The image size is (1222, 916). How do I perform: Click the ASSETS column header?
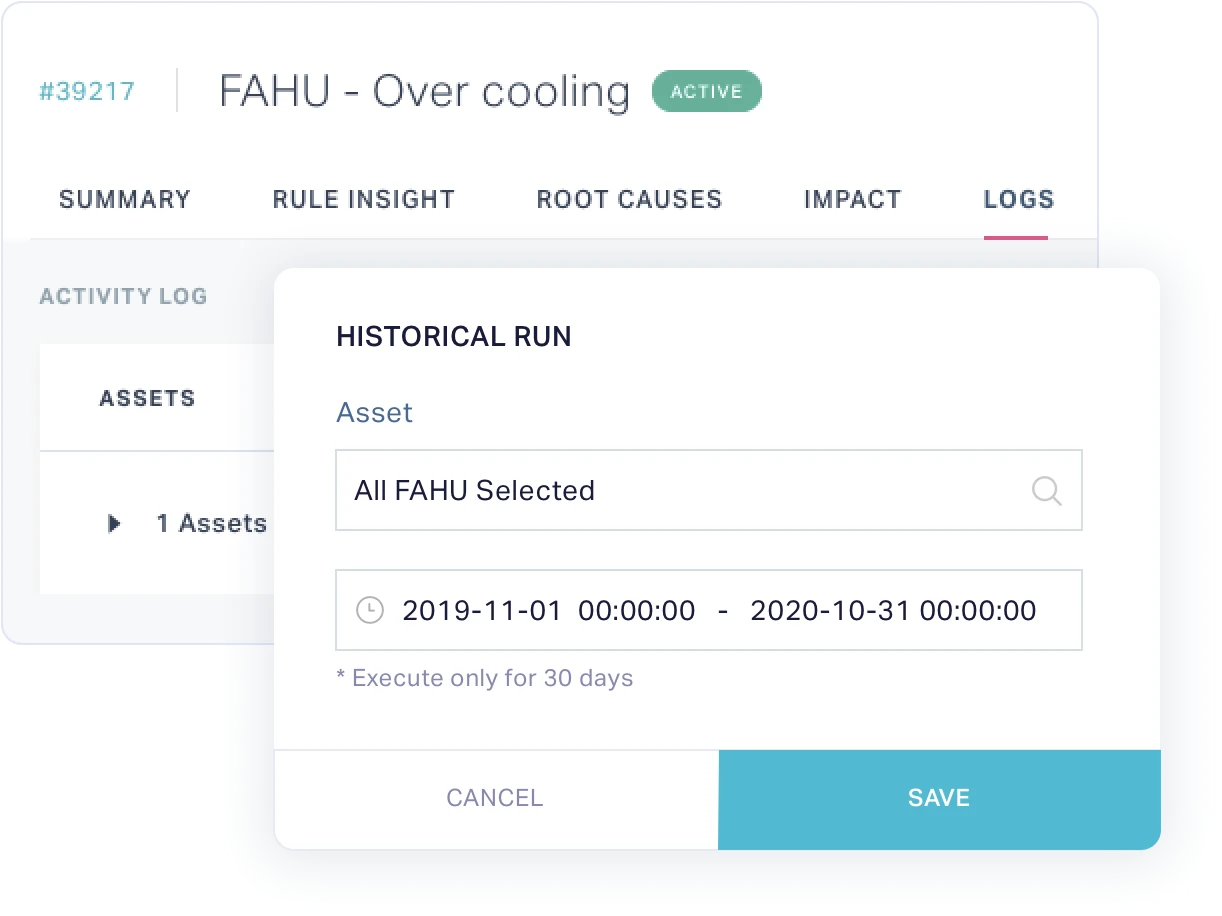pos(147,397)
